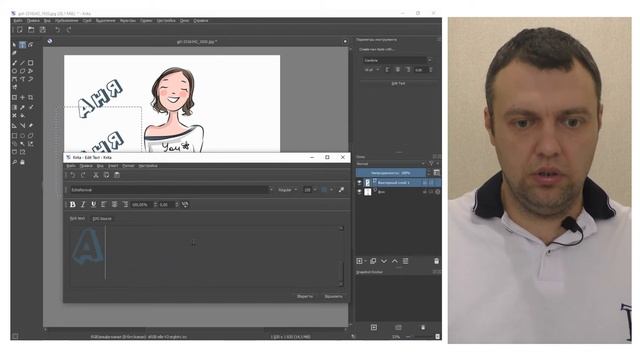This screenshot has height=360, width=640.
Task: Click Edit Text button in Tool Options
Action: pos(398,83)
